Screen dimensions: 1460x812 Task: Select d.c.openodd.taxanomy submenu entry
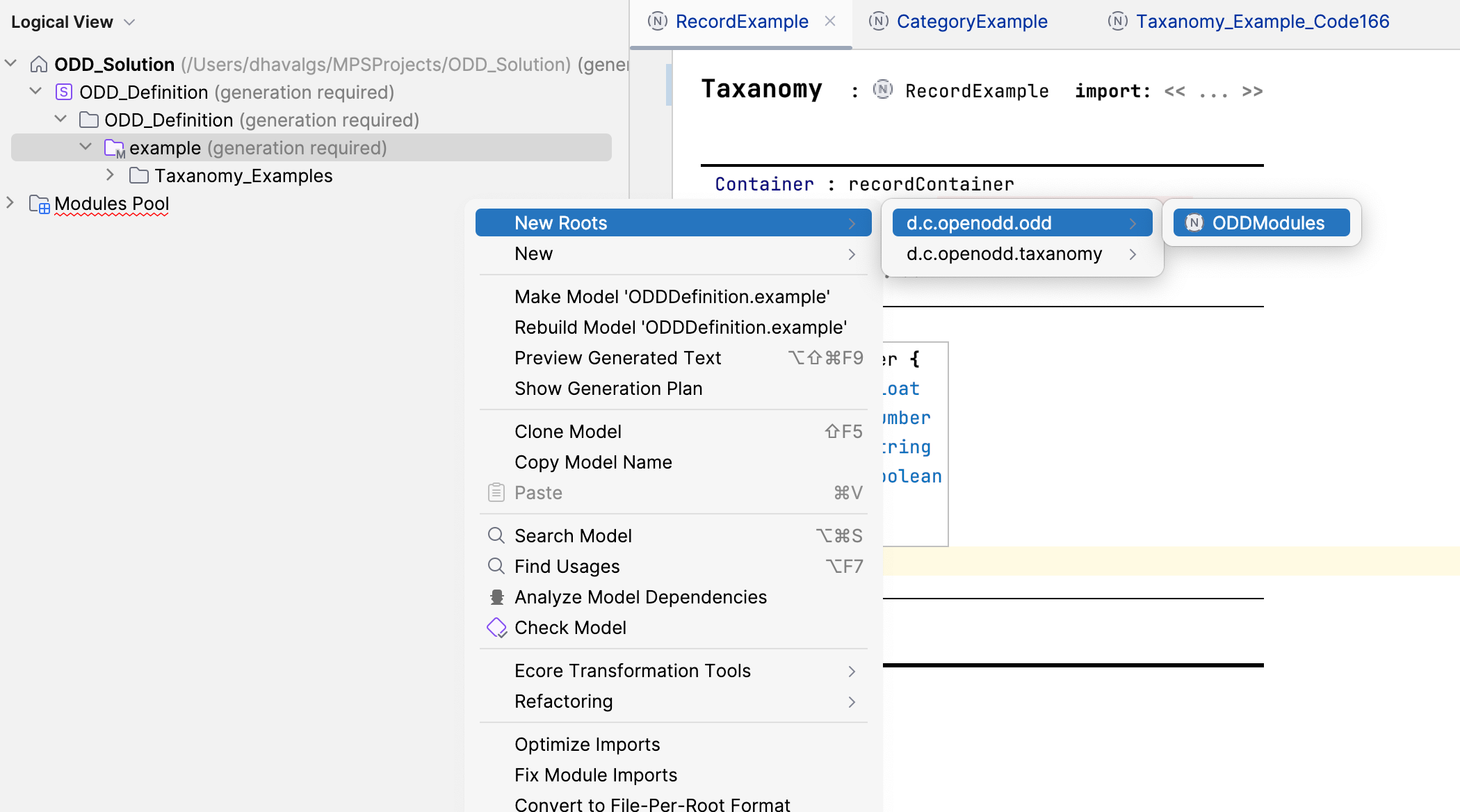point(1004,254)
